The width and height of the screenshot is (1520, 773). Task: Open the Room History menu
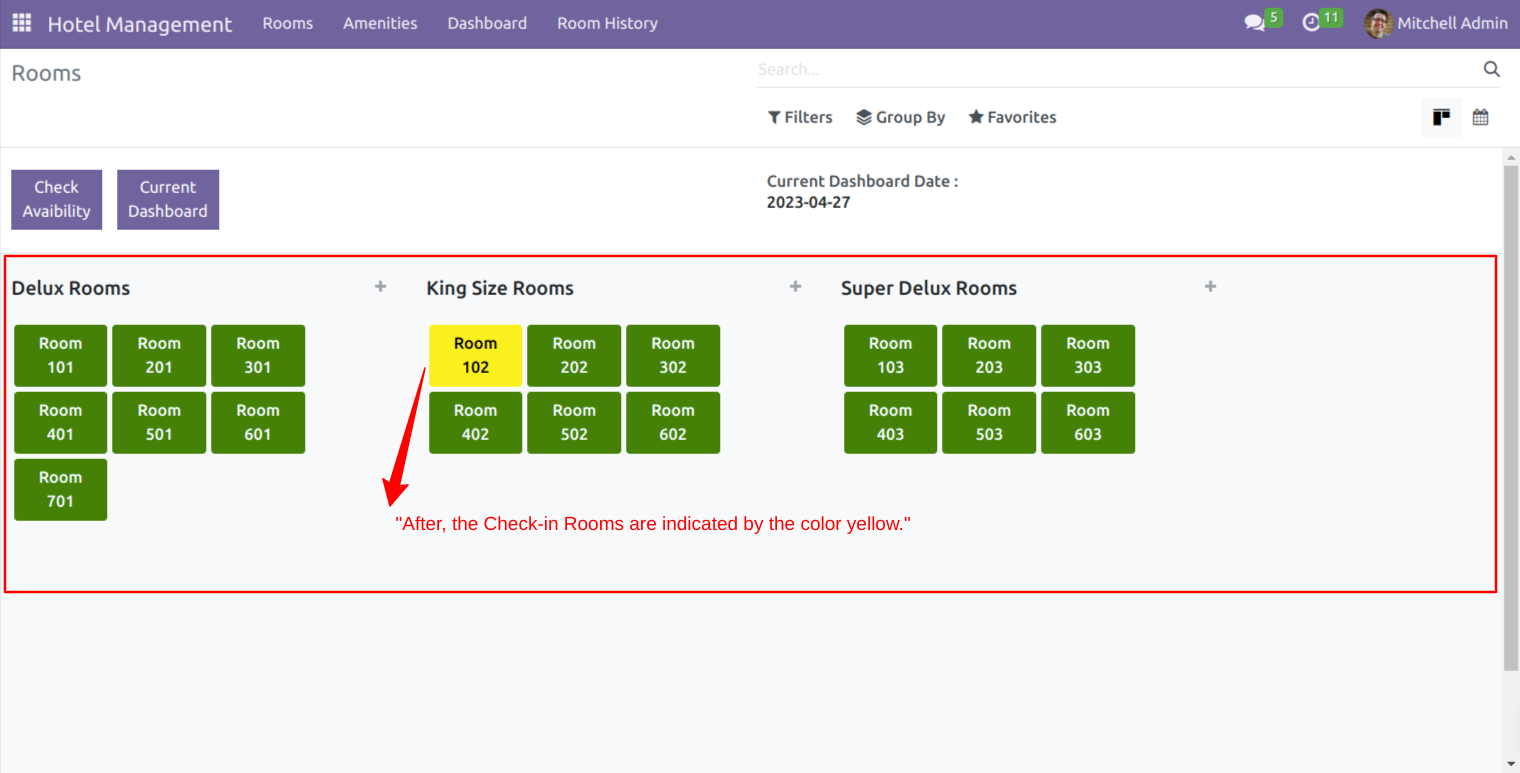click(607, 23)
